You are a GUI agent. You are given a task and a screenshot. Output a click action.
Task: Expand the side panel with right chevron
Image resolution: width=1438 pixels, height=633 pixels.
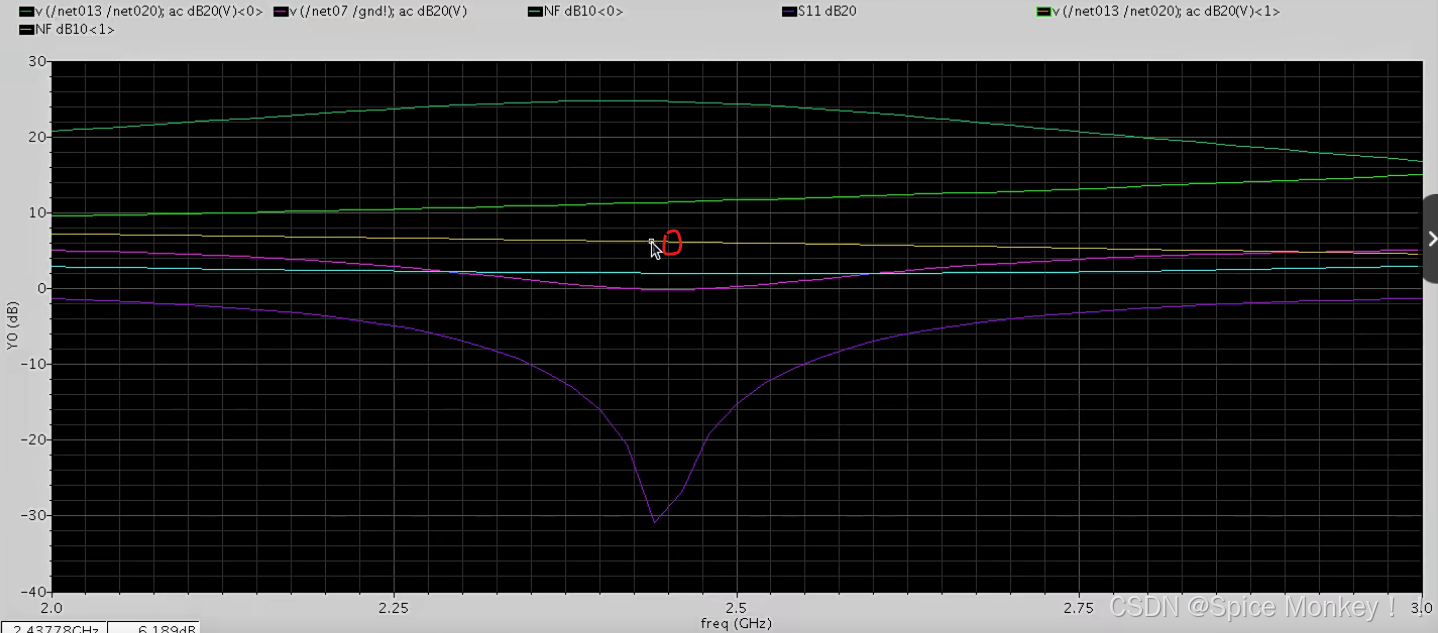click(1431, 239)
